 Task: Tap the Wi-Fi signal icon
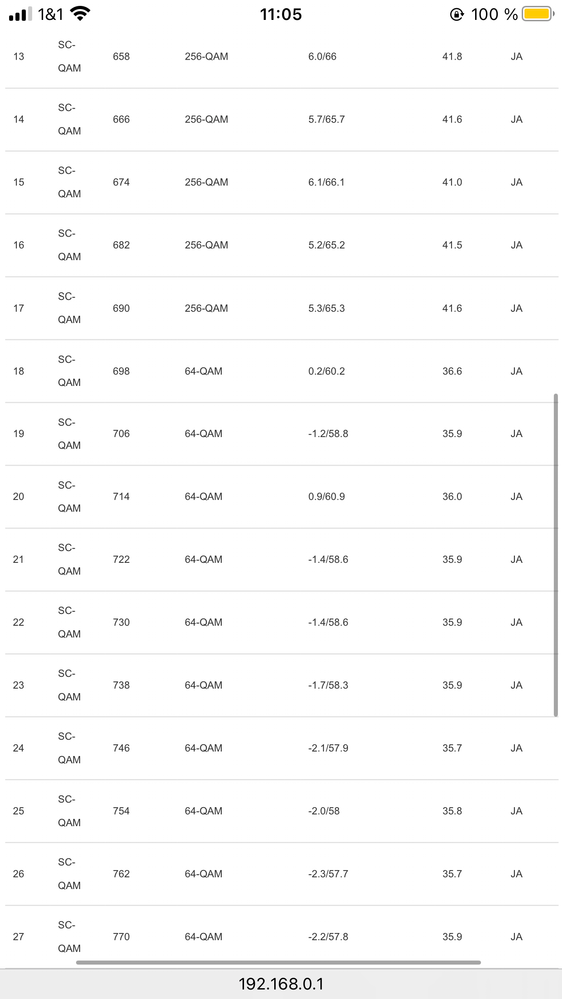pos(80,13)
